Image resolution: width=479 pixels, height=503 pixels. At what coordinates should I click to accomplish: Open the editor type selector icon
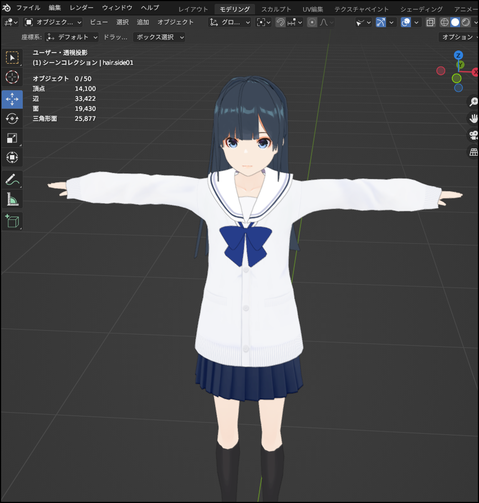10,22
